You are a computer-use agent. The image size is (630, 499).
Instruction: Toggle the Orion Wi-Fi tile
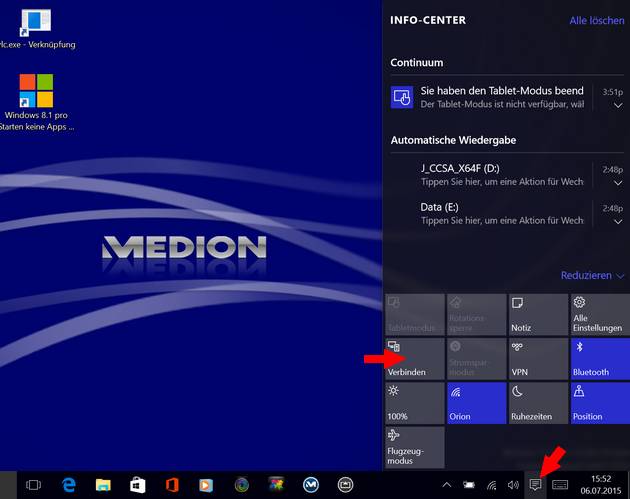coord(477,403)
